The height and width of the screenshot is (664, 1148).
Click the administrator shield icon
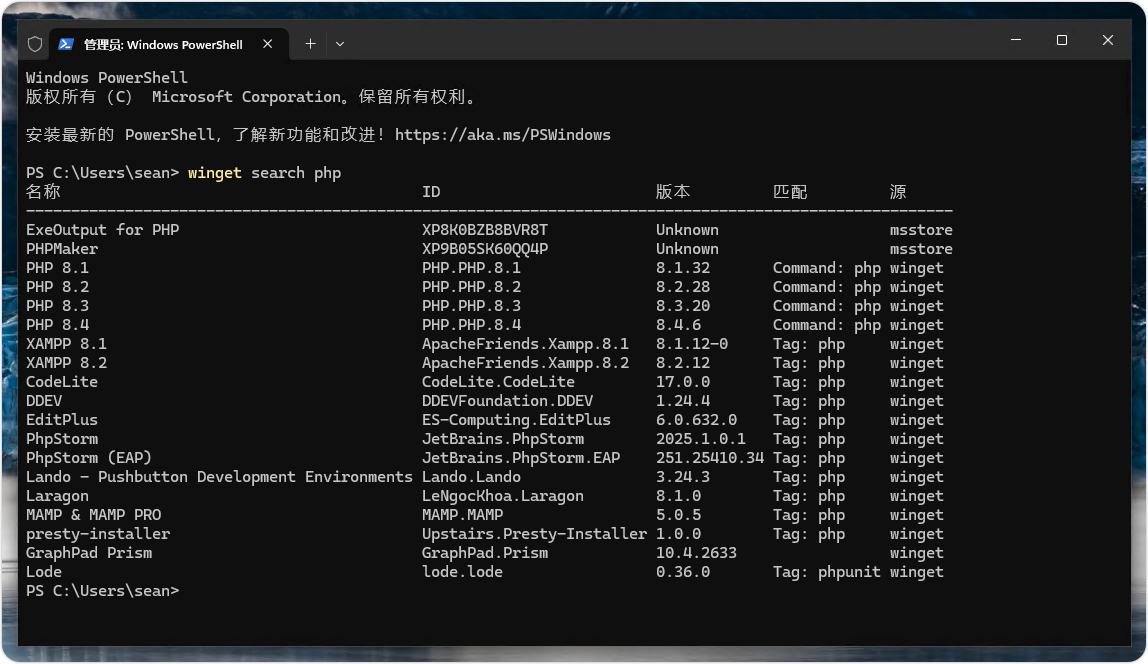click(x=34, y=44)
